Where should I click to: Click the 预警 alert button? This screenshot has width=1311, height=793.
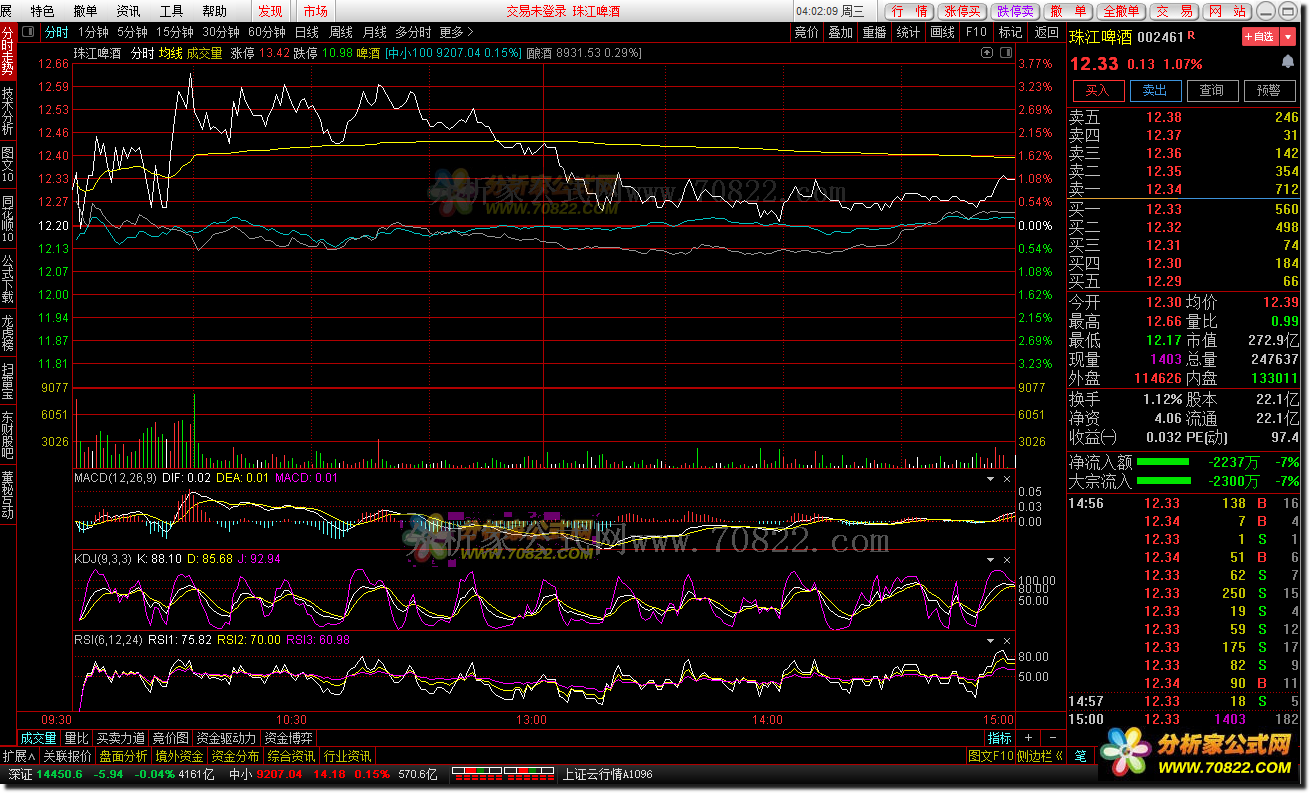pyautogui.click(x=1269, y=90)
